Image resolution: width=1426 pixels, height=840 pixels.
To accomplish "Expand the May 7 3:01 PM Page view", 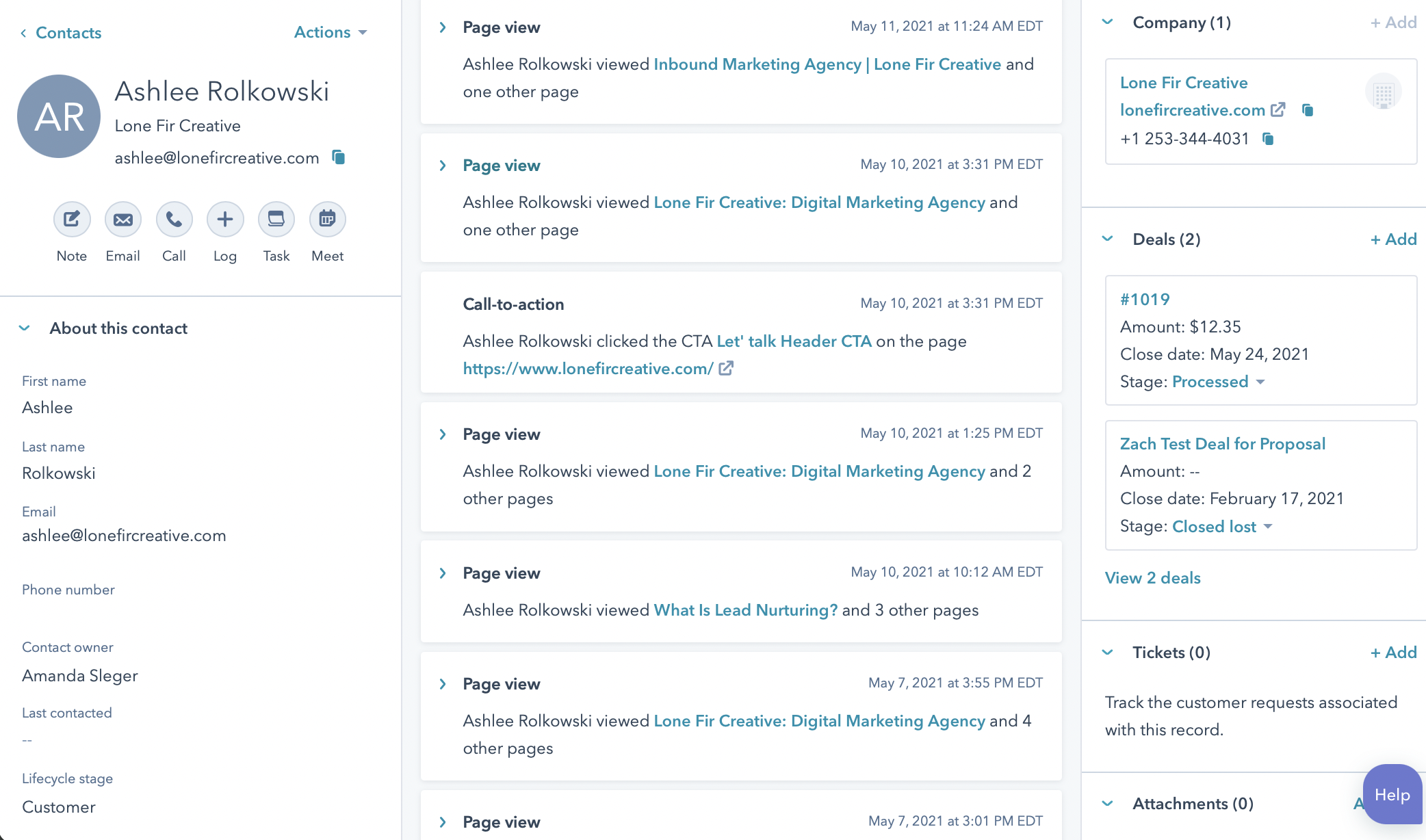I will [x=443, y=822].
